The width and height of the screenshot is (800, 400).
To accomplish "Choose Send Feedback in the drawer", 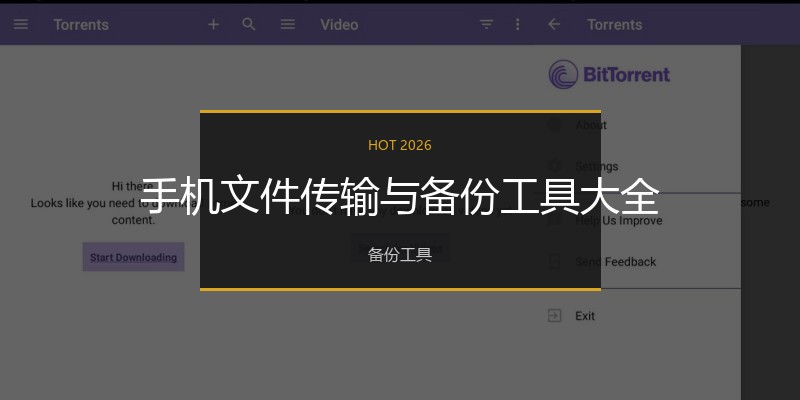I will (615, 262).
